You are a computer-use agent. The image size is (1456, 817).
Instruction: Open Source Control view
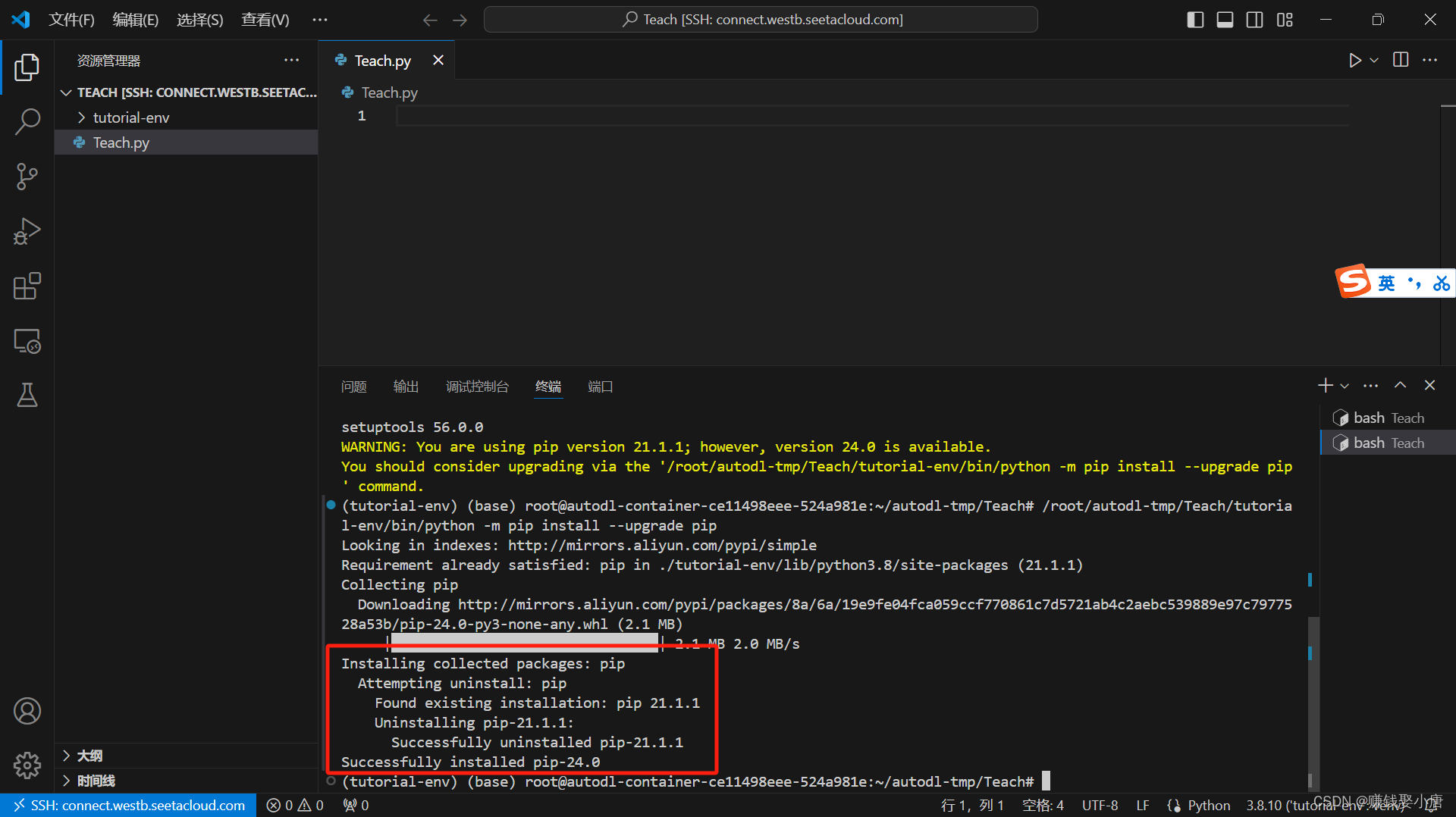click(27, 177)
